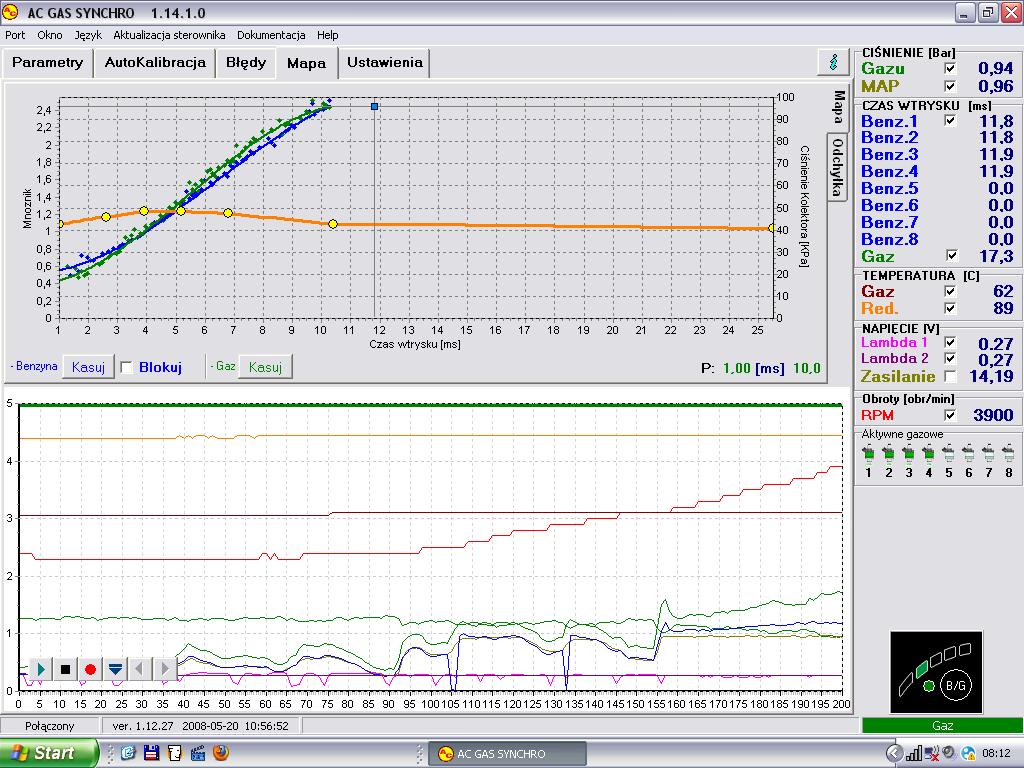Click the black stop button on the chart
1024x768 pixels.
click(x=66, y=669)
